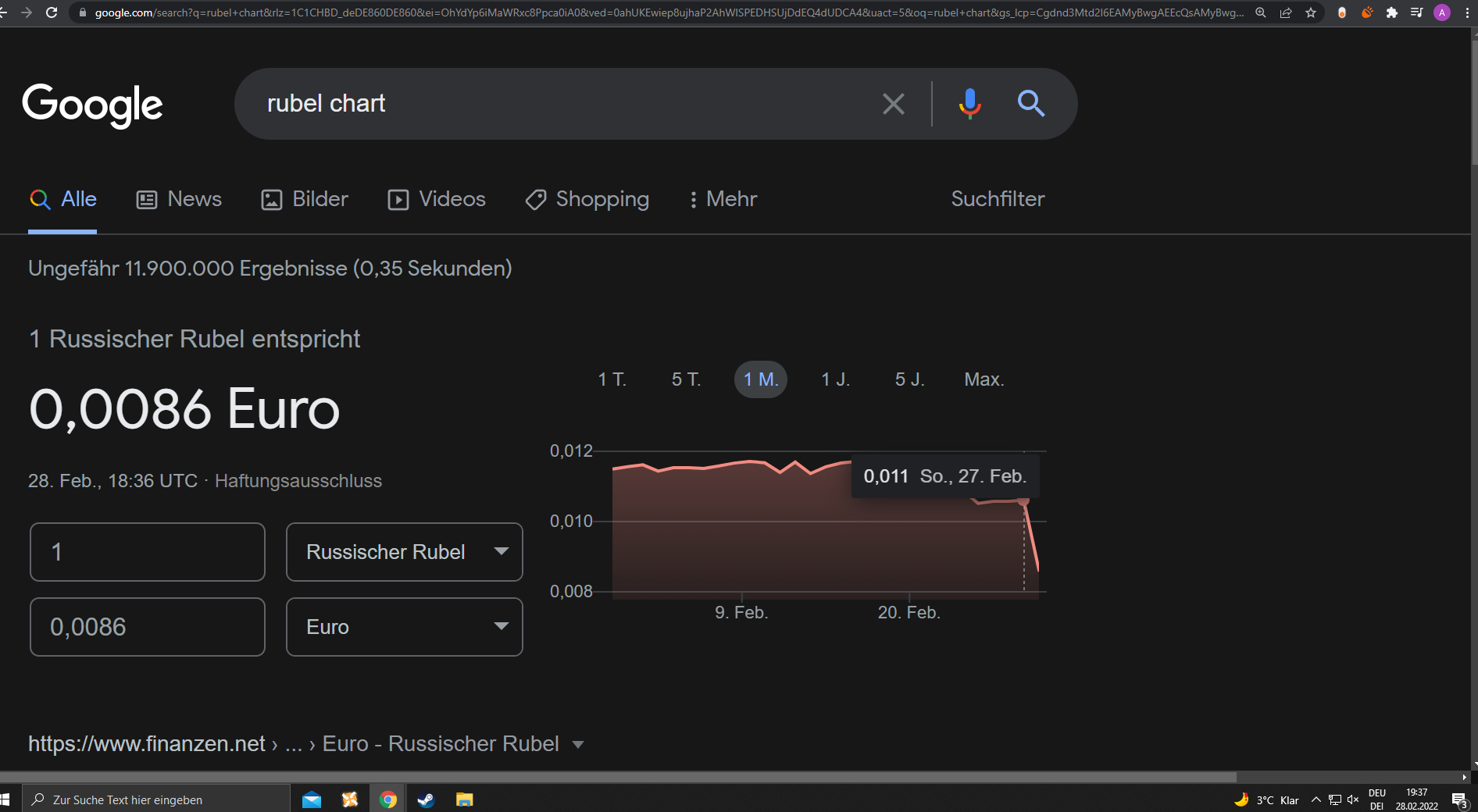Open the orange lamp extension icon
Screen dimensions: 1478x812
1367,12
